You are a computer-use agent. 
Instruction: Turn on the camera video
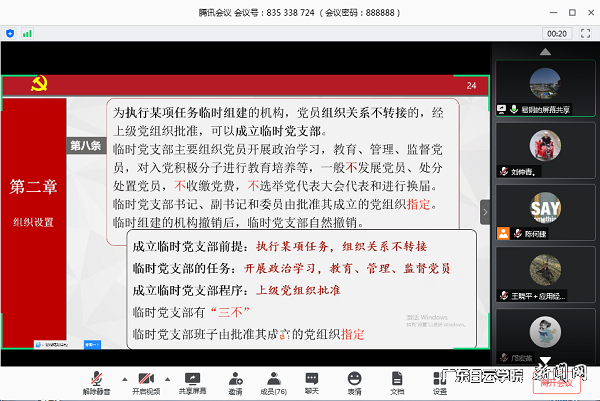coord(146,379)
